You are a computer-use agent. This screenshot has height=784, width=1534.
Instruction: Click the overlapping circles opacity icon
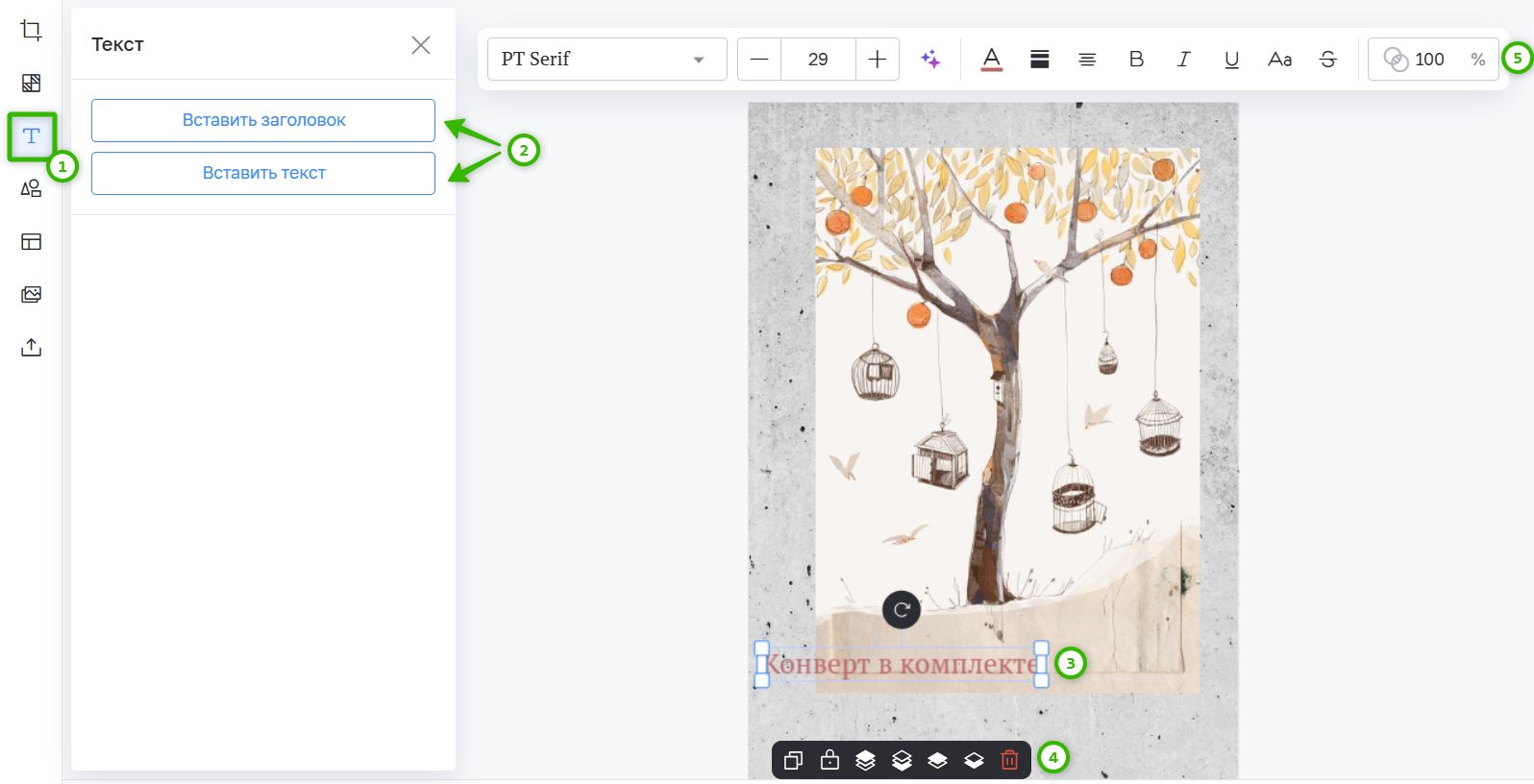pos(1396,60)
